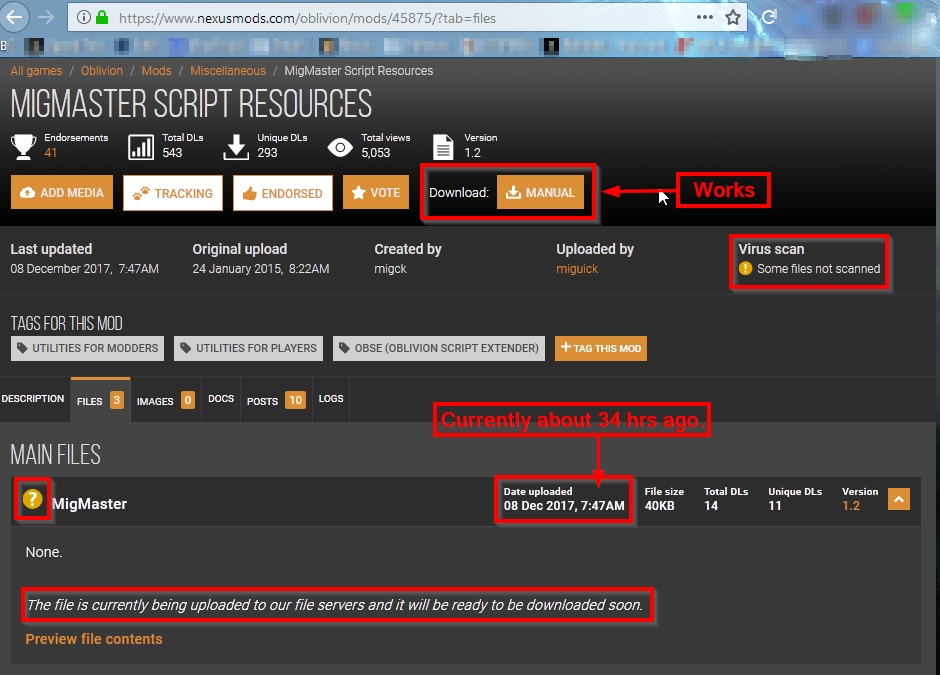The width and height of the screenshot is (940, 675).
Task: Switch to the Files tab
Action: (100, 400)
